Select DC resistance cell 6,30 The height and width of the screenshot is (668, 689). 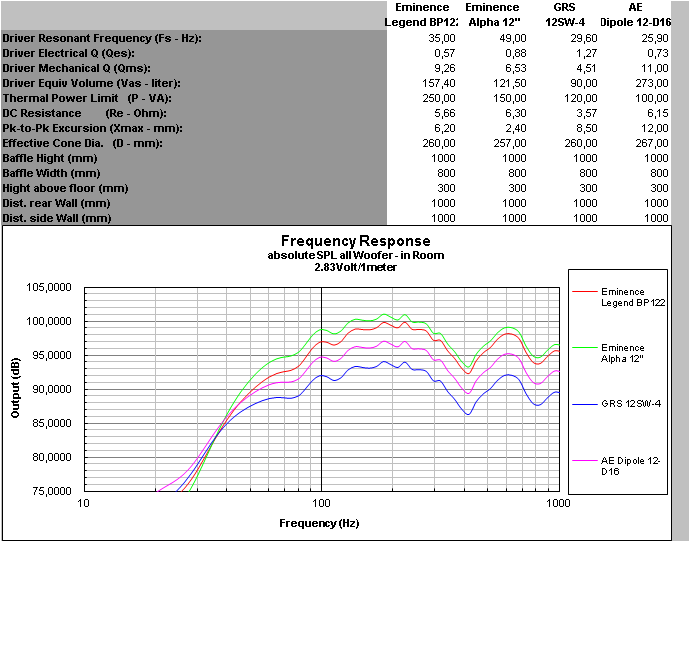515,113
